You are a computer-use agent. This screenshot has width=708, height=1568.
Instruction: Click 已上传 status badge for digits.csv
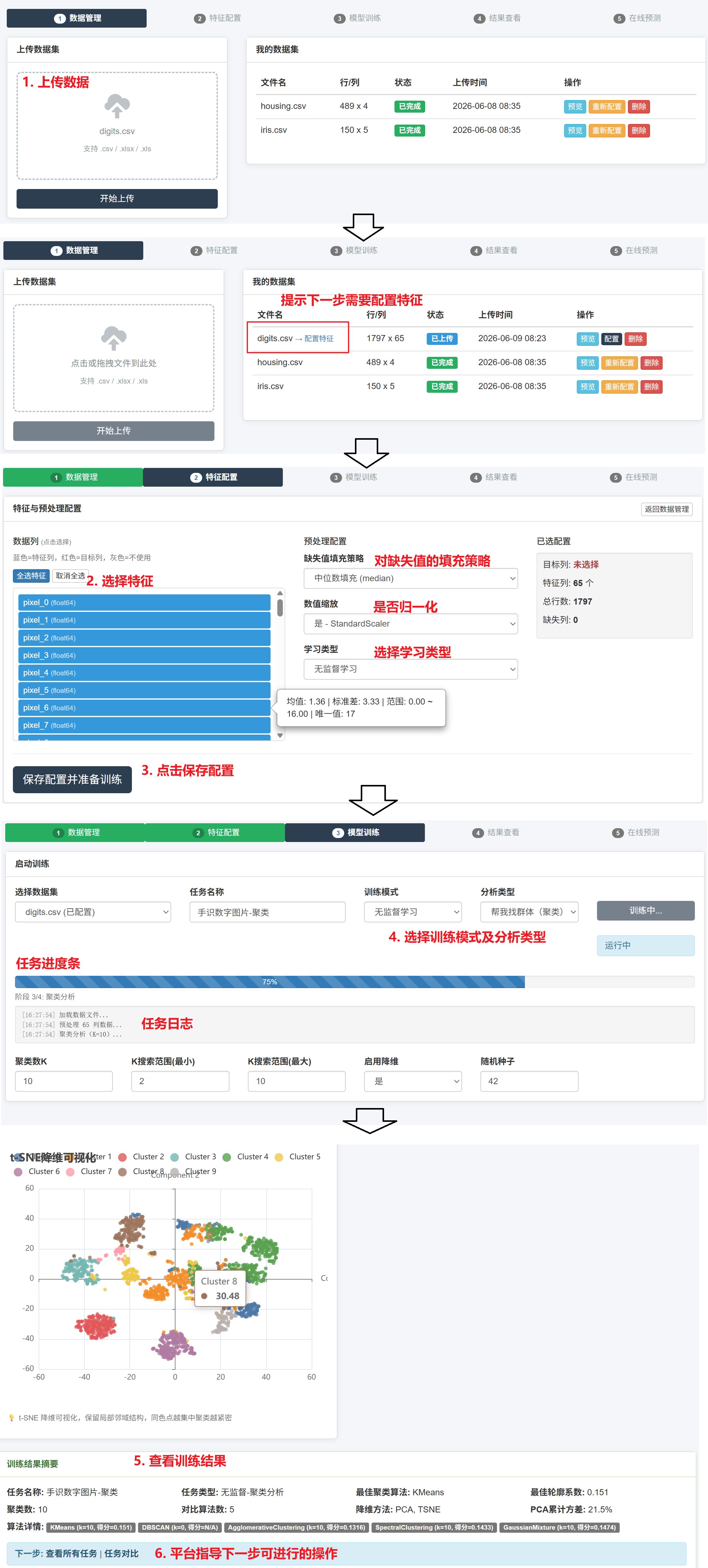[x=442, y=339]
